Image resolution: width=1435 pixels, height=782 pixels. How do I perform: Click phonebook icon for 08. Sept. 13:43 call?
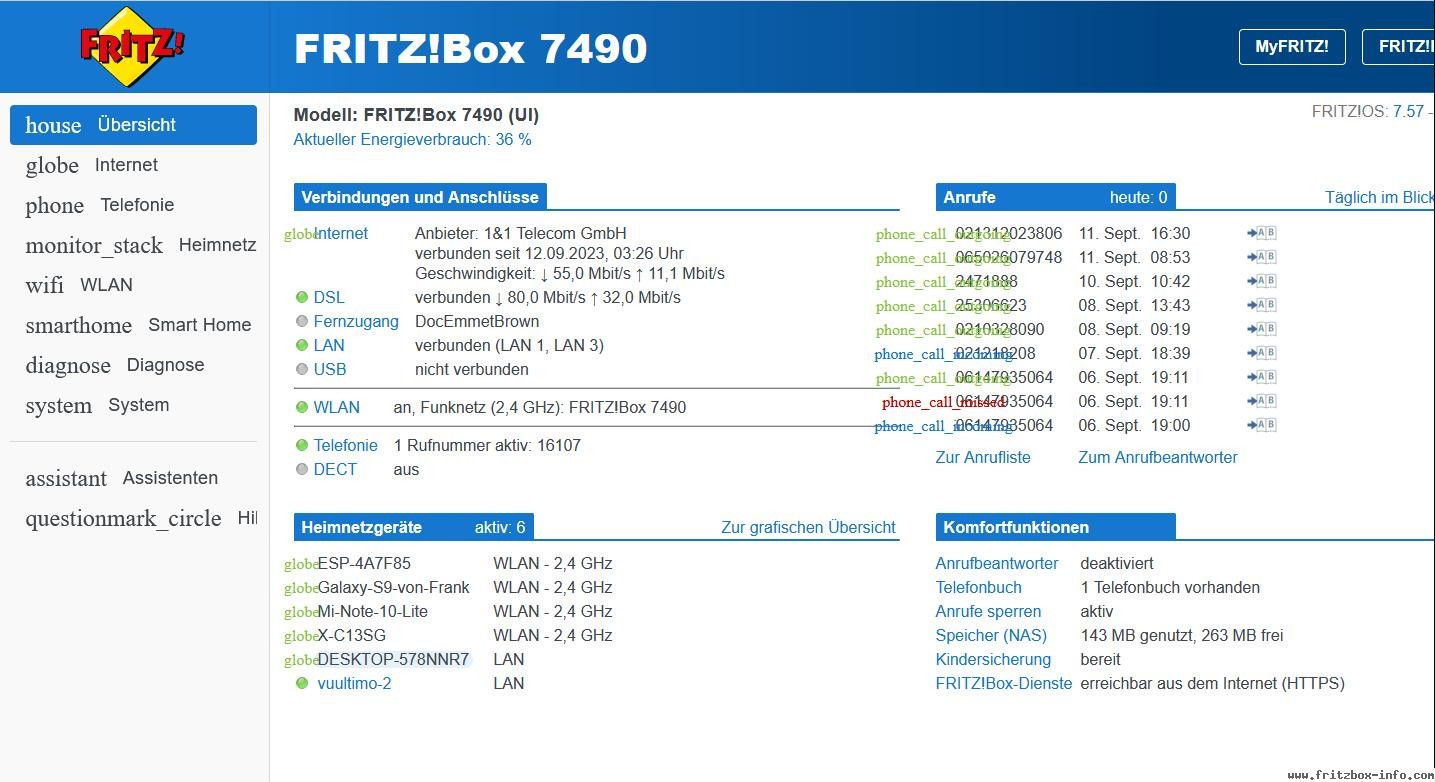tap(1262, 305)
